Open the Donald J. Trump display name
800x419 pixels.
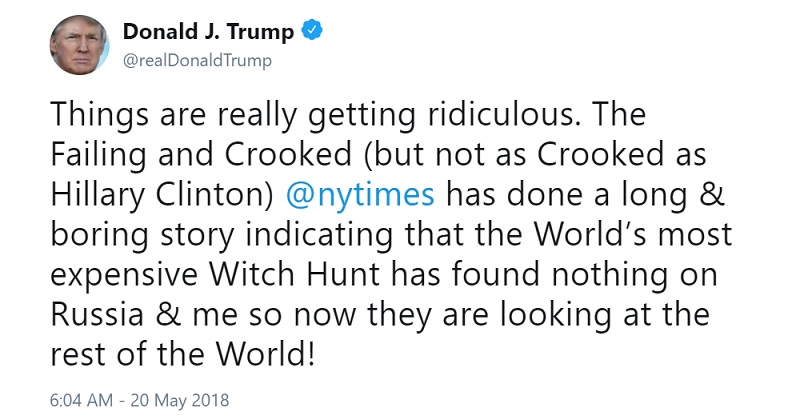[209, 32]
